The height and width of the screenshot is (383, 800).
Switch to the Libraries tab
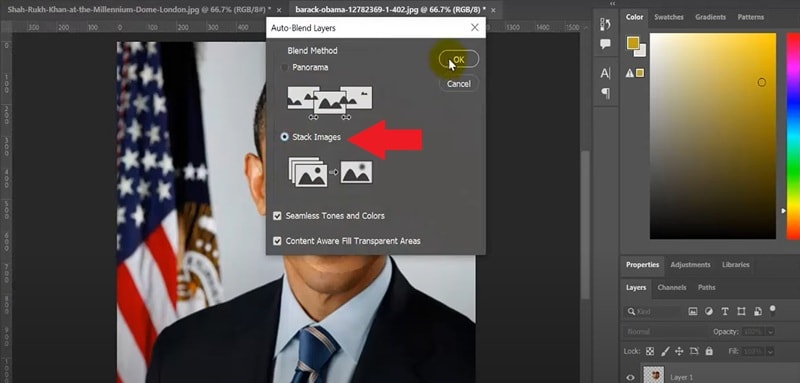pyautogui.click(x=736, y=265)
